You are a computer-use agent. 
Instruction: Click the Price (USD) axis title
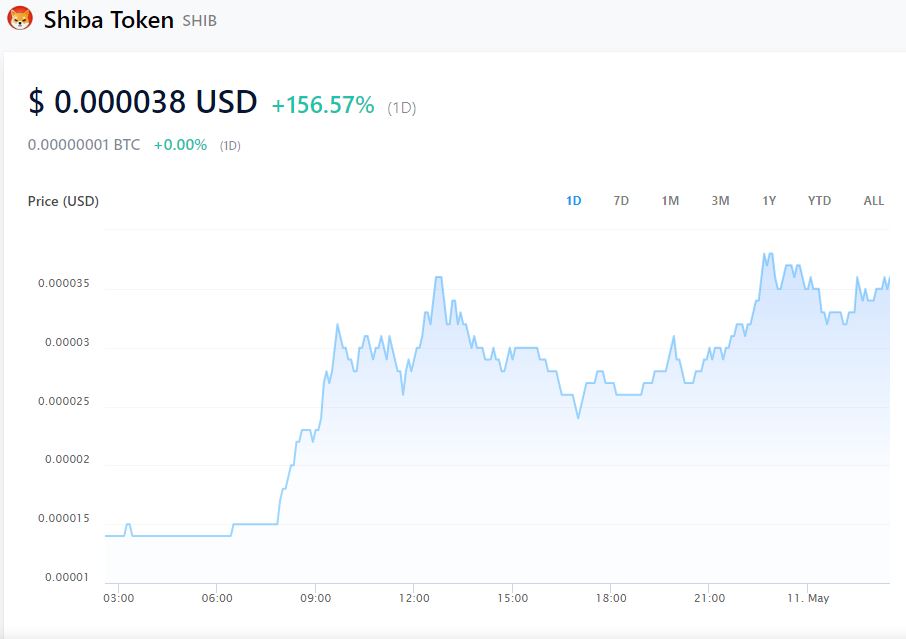pyautogui.click(x=63, y=201)
